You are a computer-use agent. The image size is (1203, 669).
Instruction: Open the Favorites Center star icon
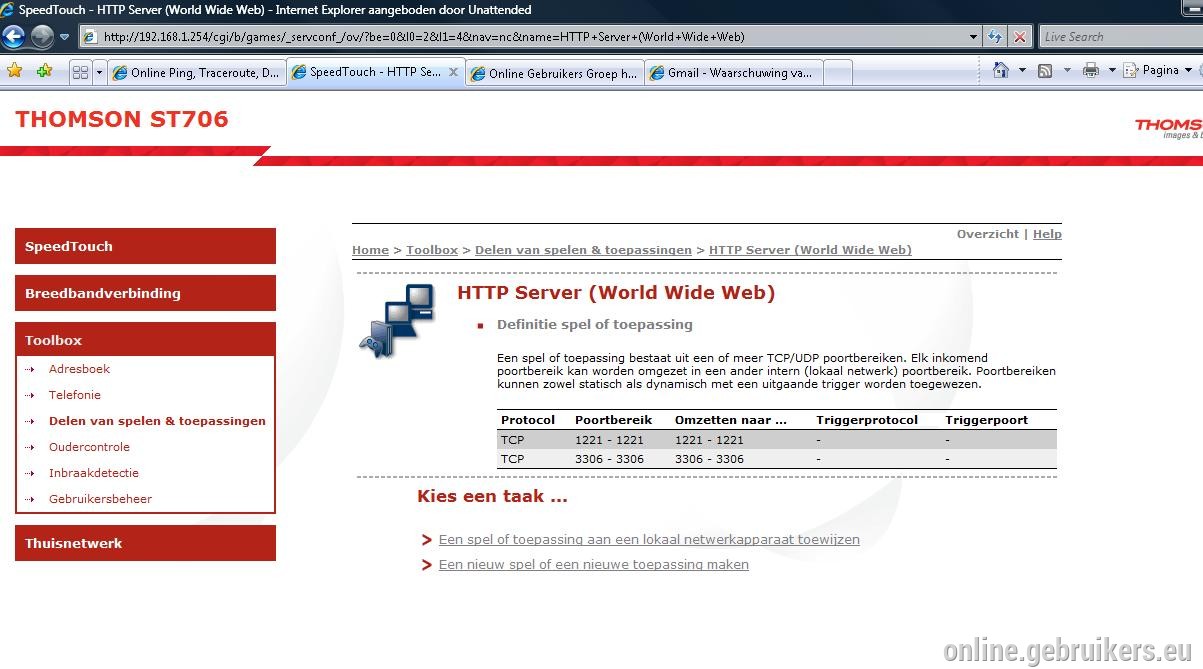click(x=14, y=71)
